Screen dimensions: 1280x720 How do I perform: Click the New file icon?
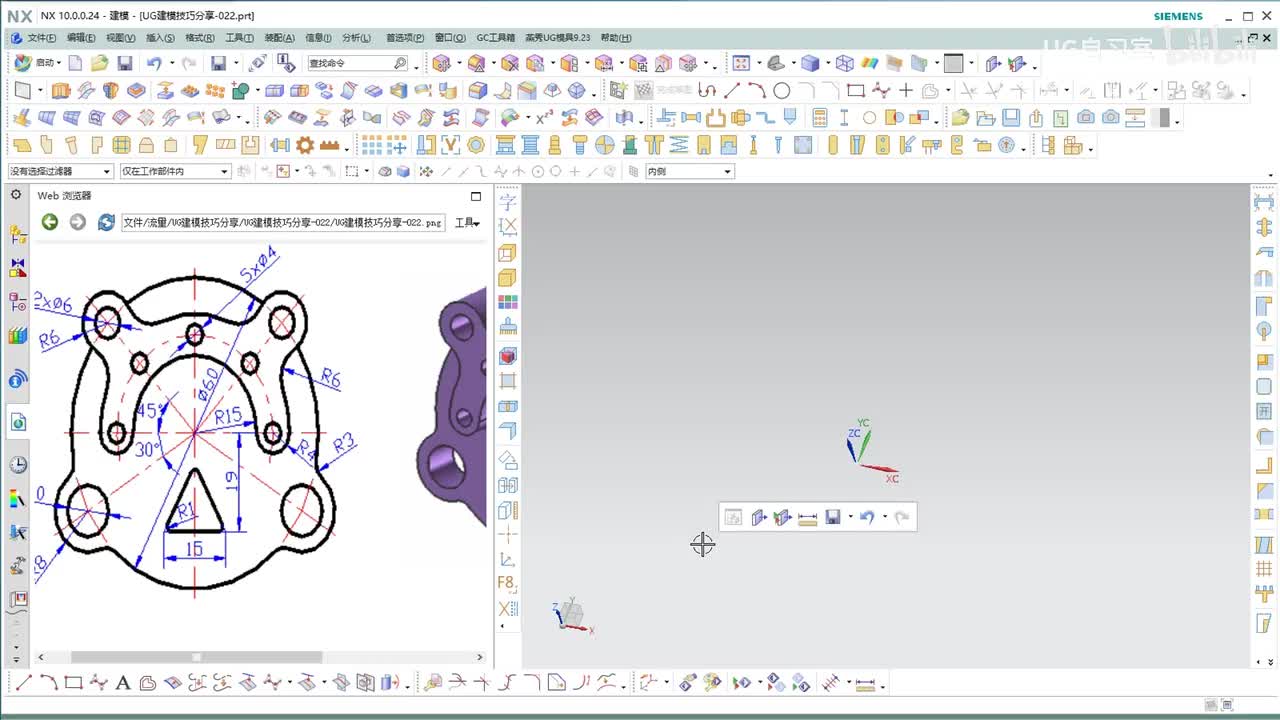(75, 63)
